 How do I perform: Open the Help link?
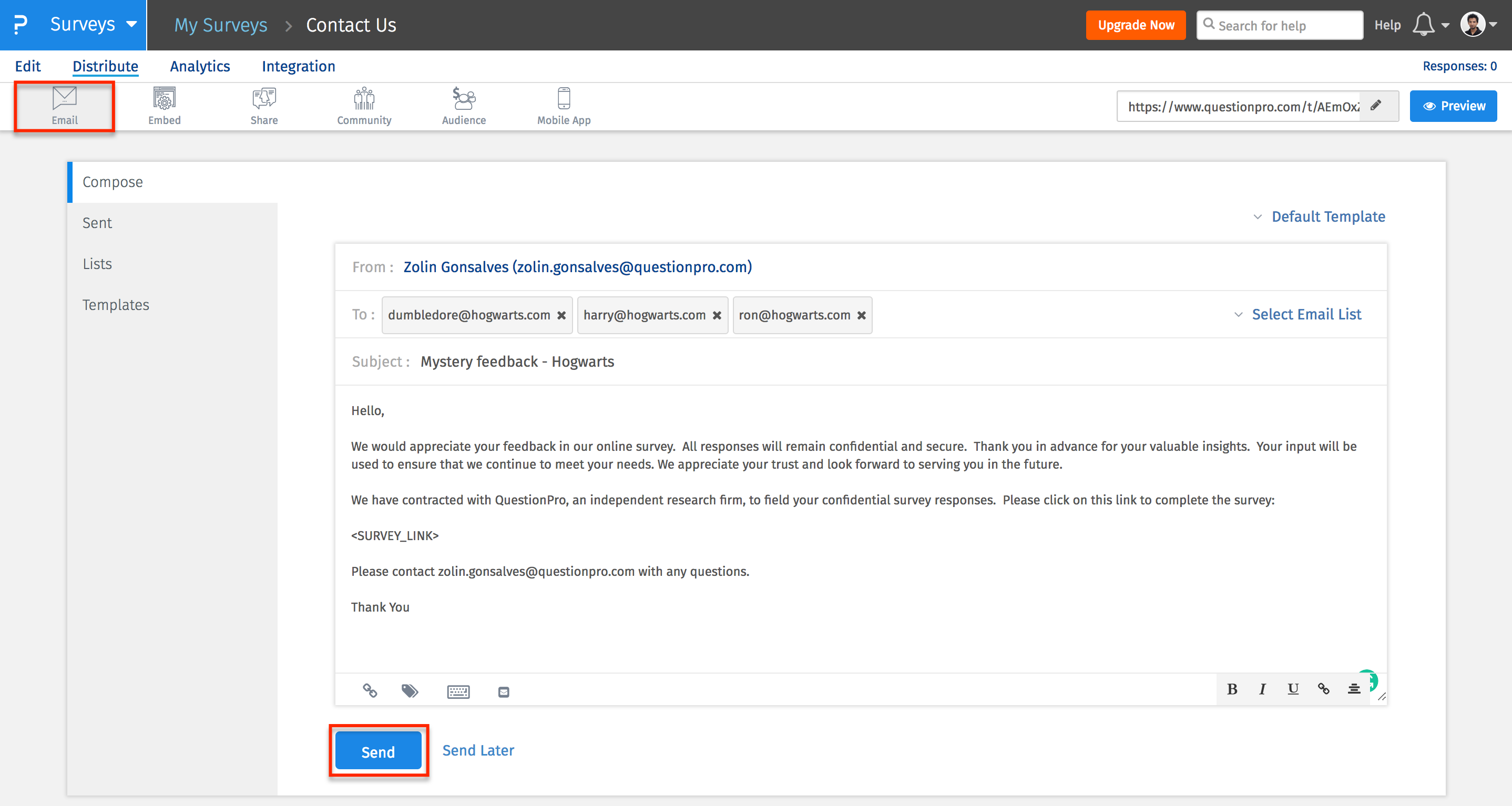(1387, 25)
